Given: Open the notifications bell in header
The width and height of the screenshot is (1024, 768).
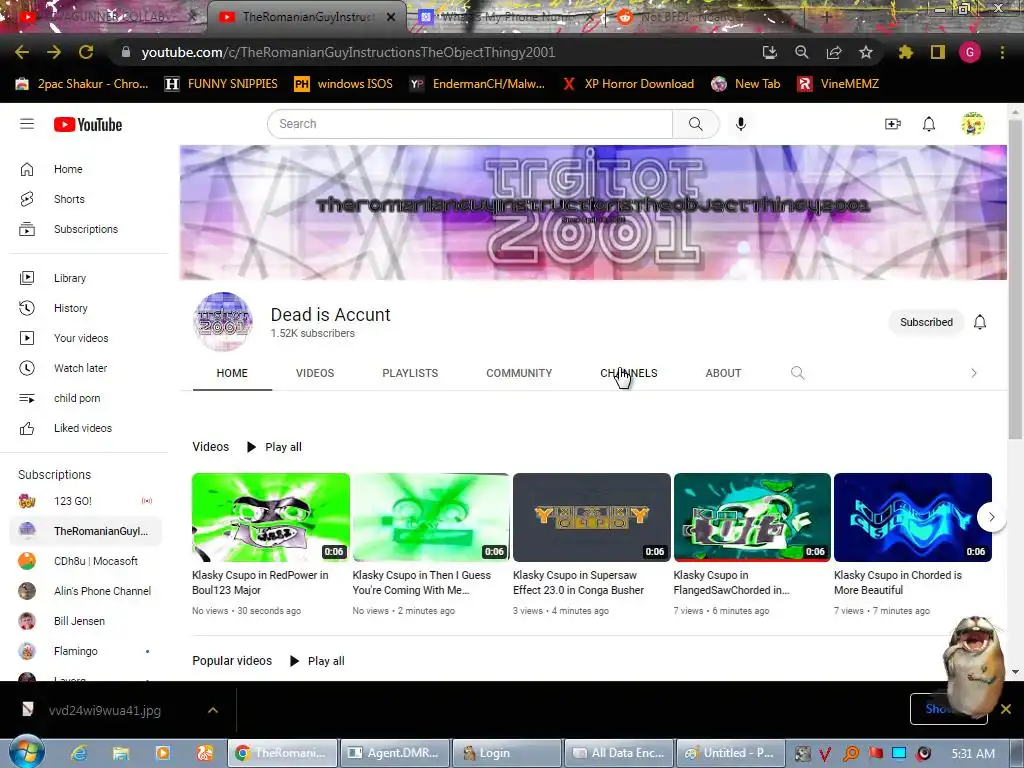Looking at the screenshot, I should pyautogui.click(x=929, y=124).
